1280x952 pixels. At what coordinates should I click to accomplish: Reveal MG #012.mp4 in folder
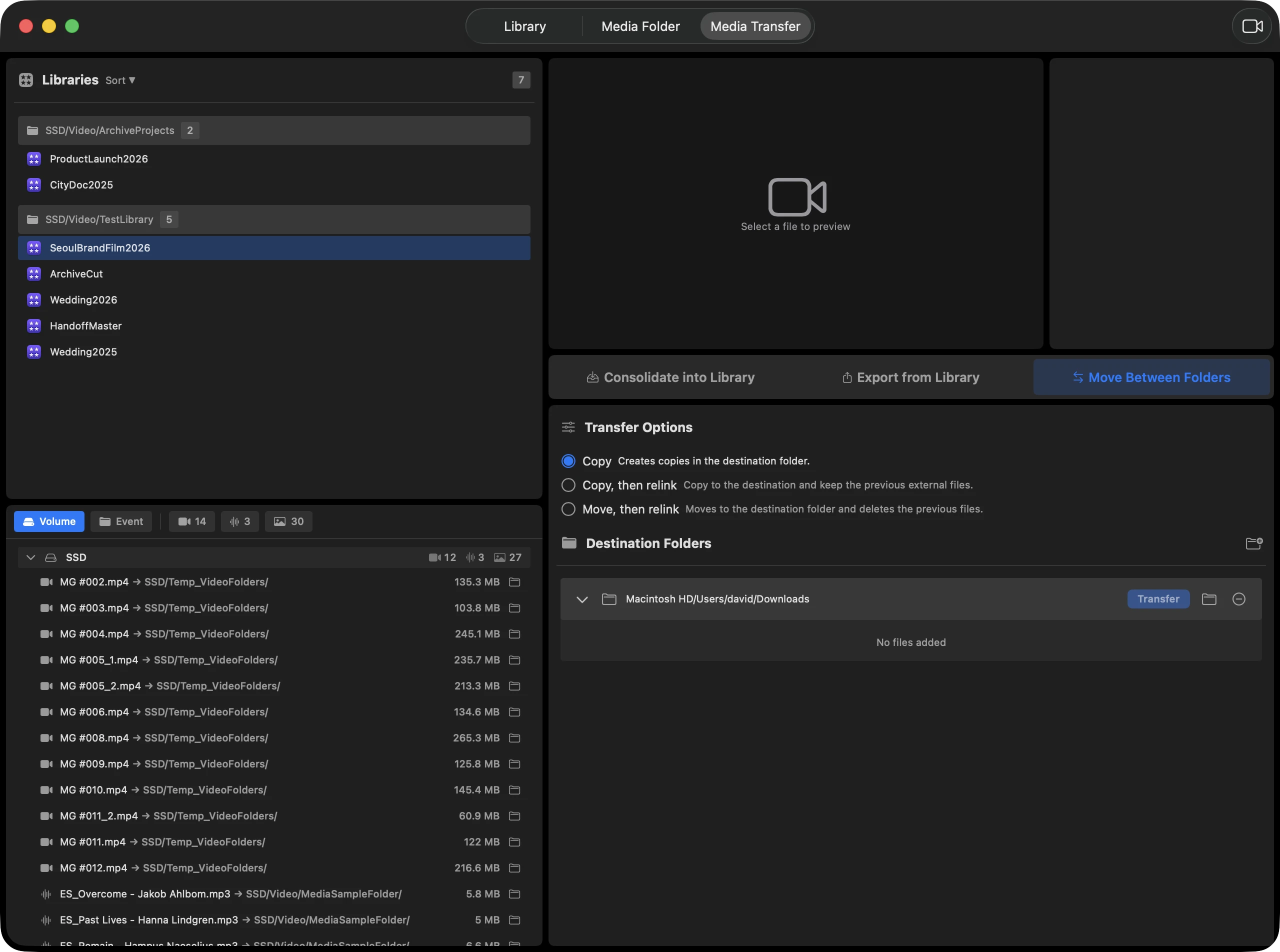(x=514, y=868)
